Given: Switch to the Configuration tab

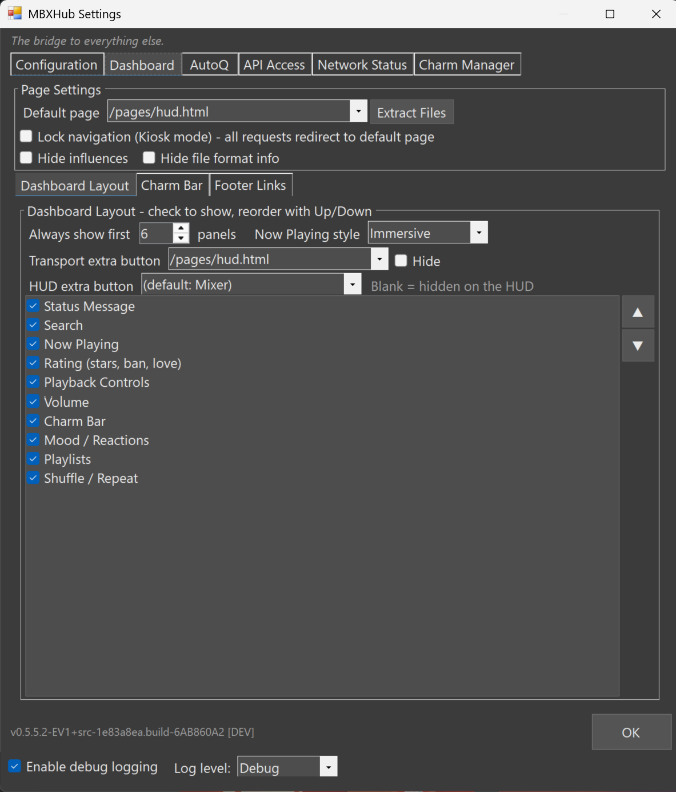Looking at the screenshot, I should 57,65.
